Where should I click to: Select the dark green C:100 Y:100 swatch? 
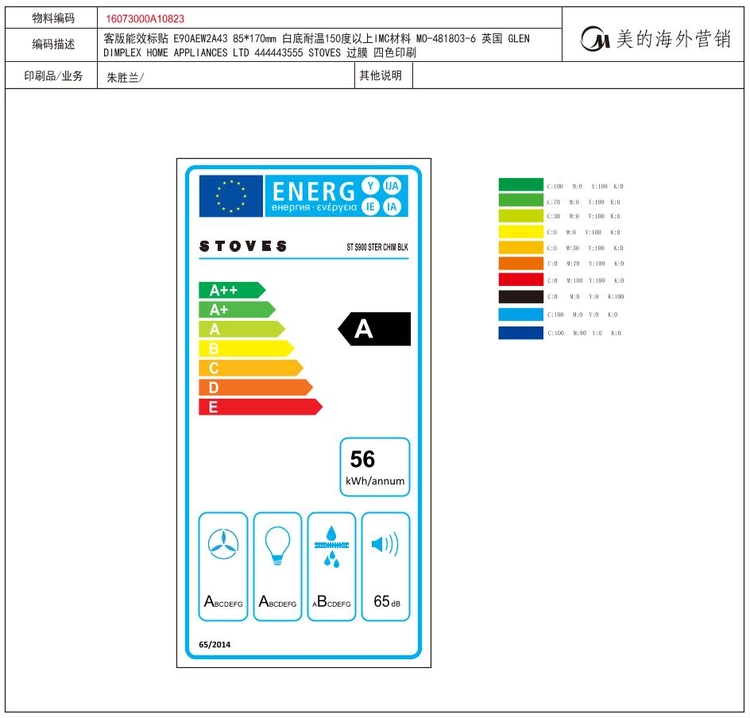521,185
